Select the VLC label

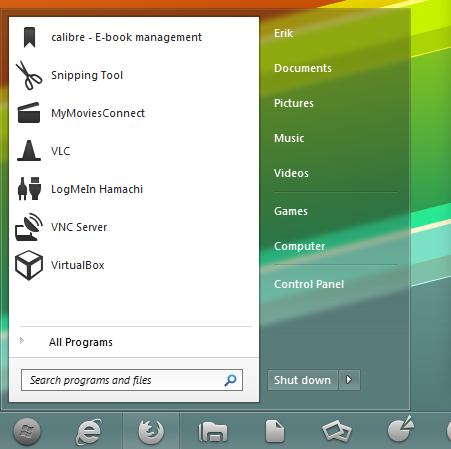60,151
